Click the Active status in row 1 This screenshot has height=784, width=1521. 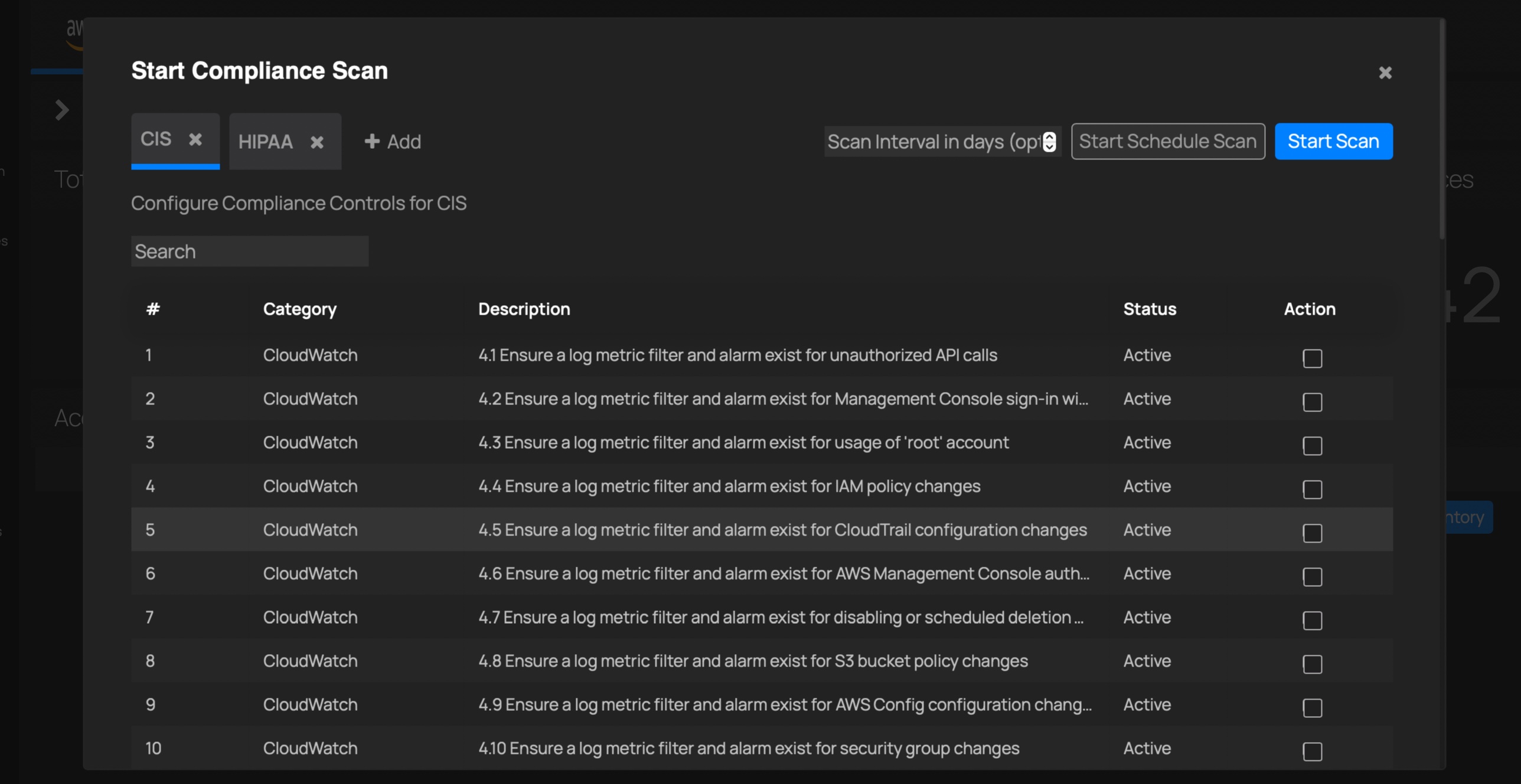[1147, 355]
